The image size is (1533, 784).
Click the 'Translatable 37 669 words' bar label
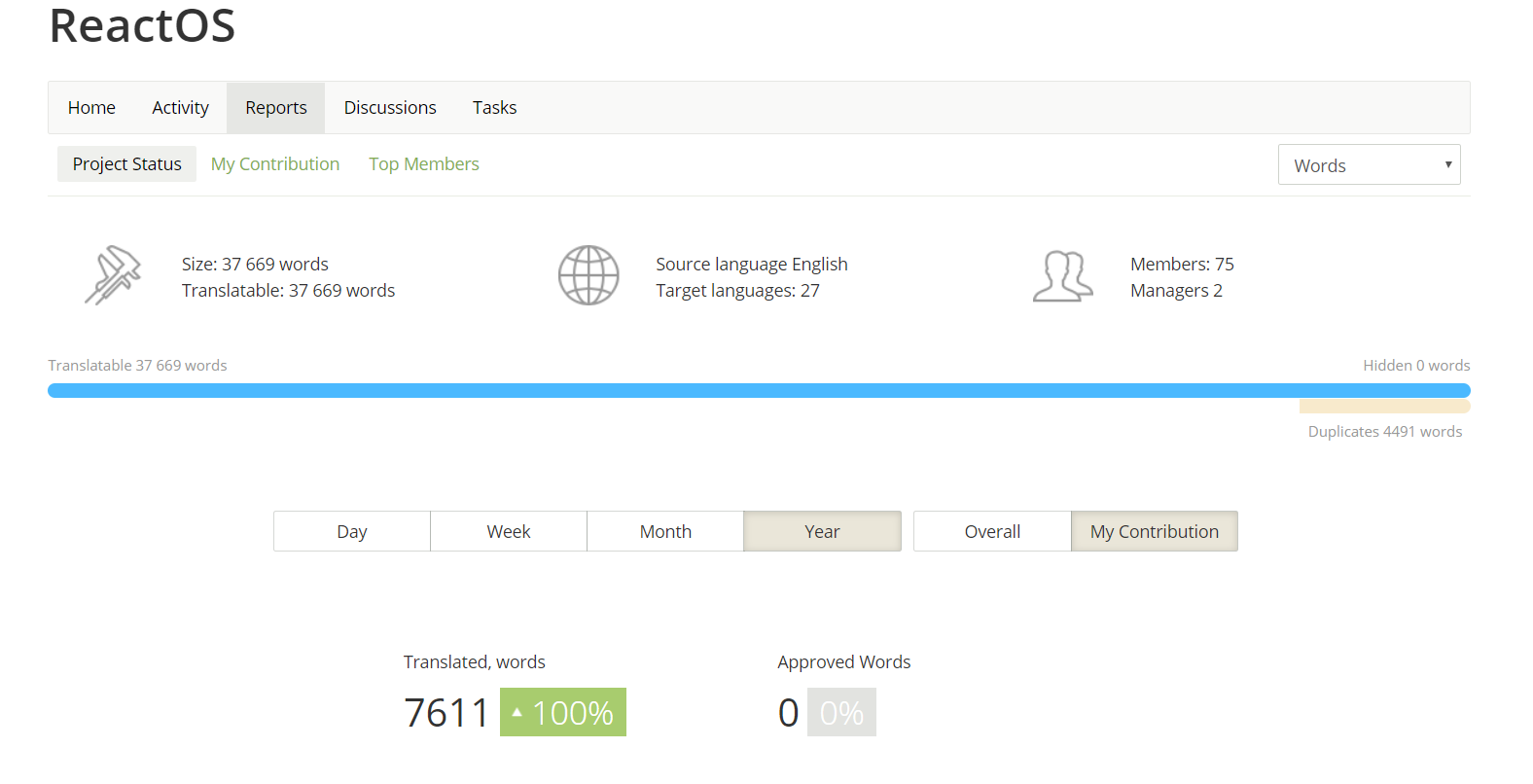click(137, 365)
